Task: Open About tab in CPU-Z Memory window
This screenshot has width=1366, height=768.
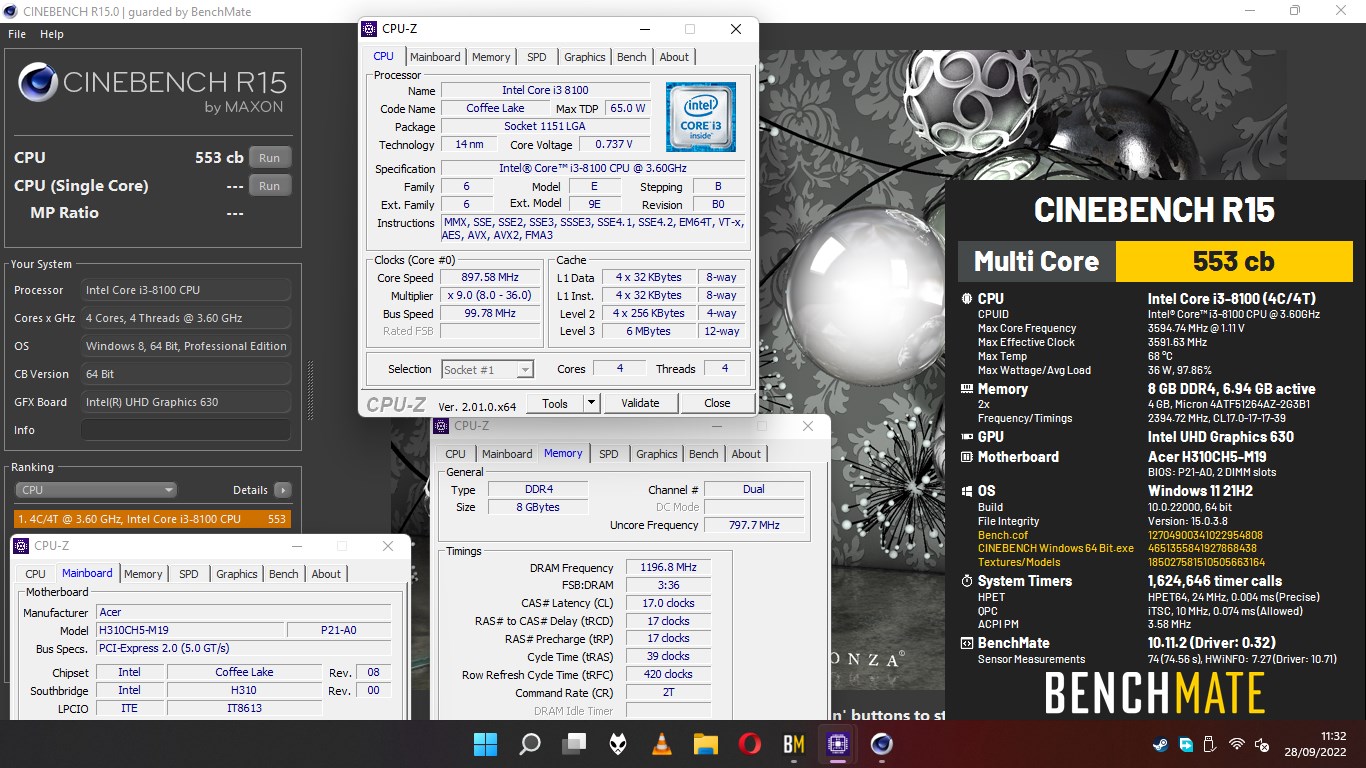Action: [x=746, y=454]
